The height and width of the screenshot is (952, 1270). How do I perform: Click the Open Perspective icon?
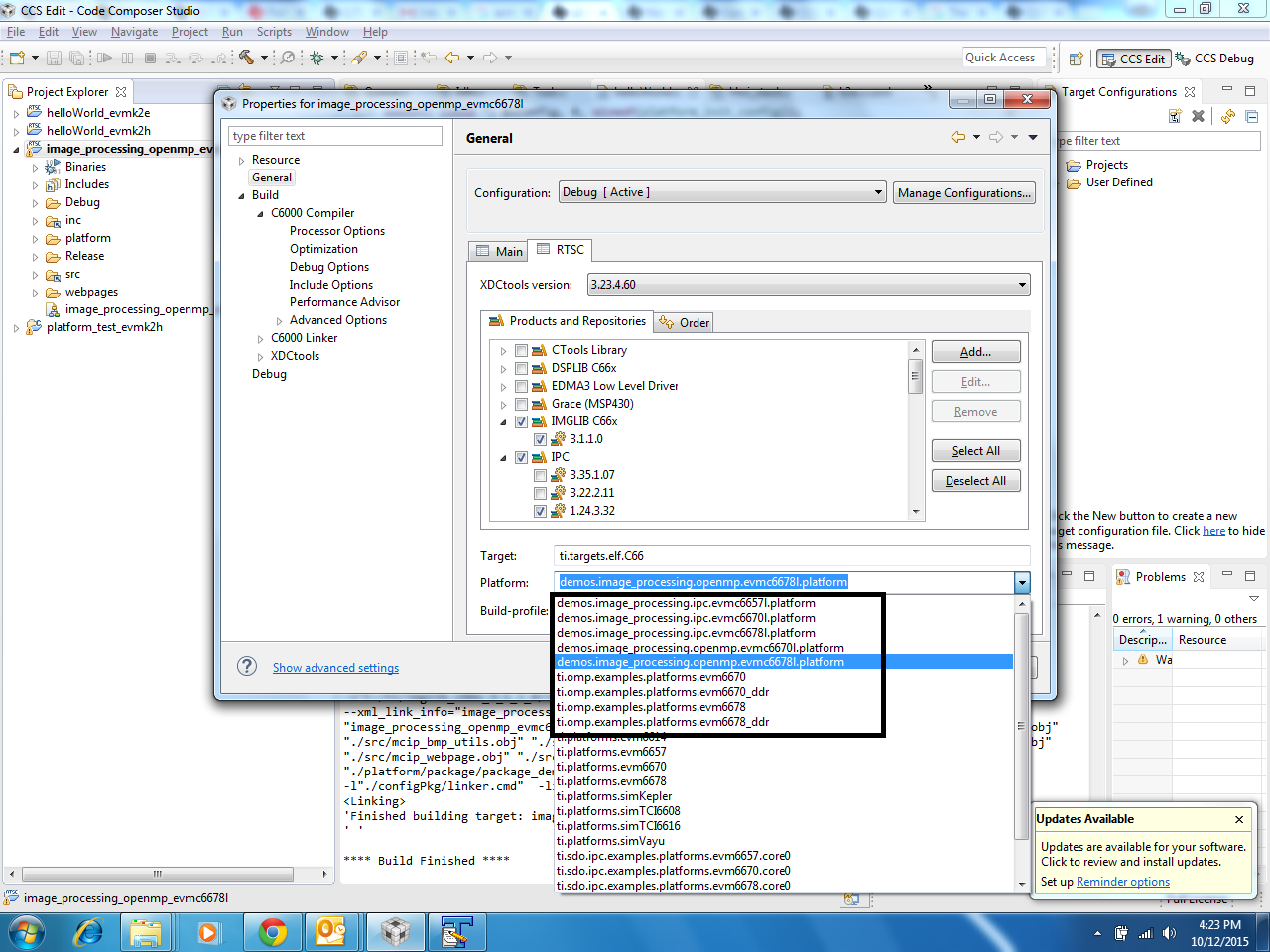point(1076,59)
